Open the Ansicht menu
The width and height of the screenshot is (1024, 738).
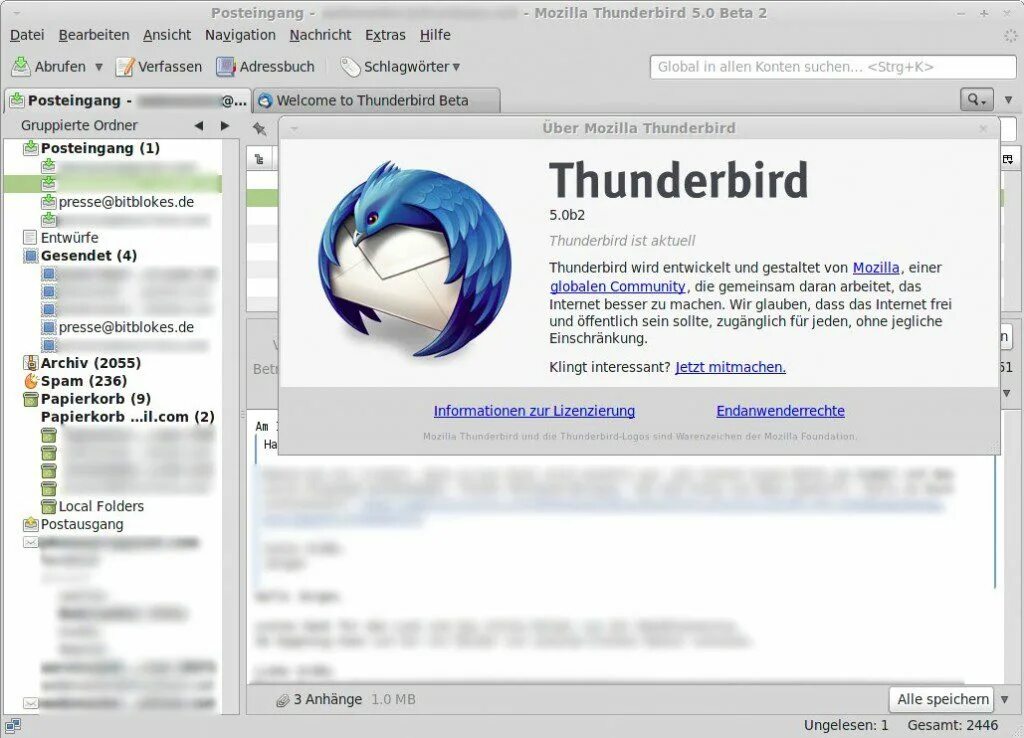[x=167, y=35]
